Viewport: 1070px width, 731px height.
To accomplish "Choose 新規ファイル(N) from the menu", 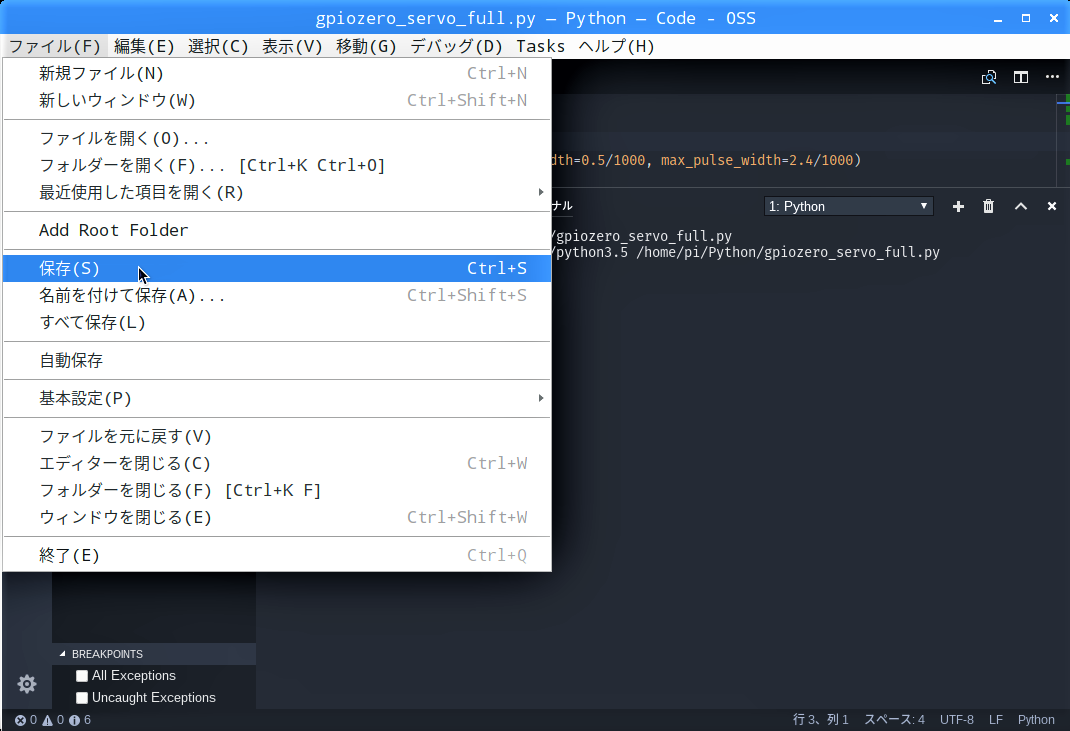I will 276,73.
